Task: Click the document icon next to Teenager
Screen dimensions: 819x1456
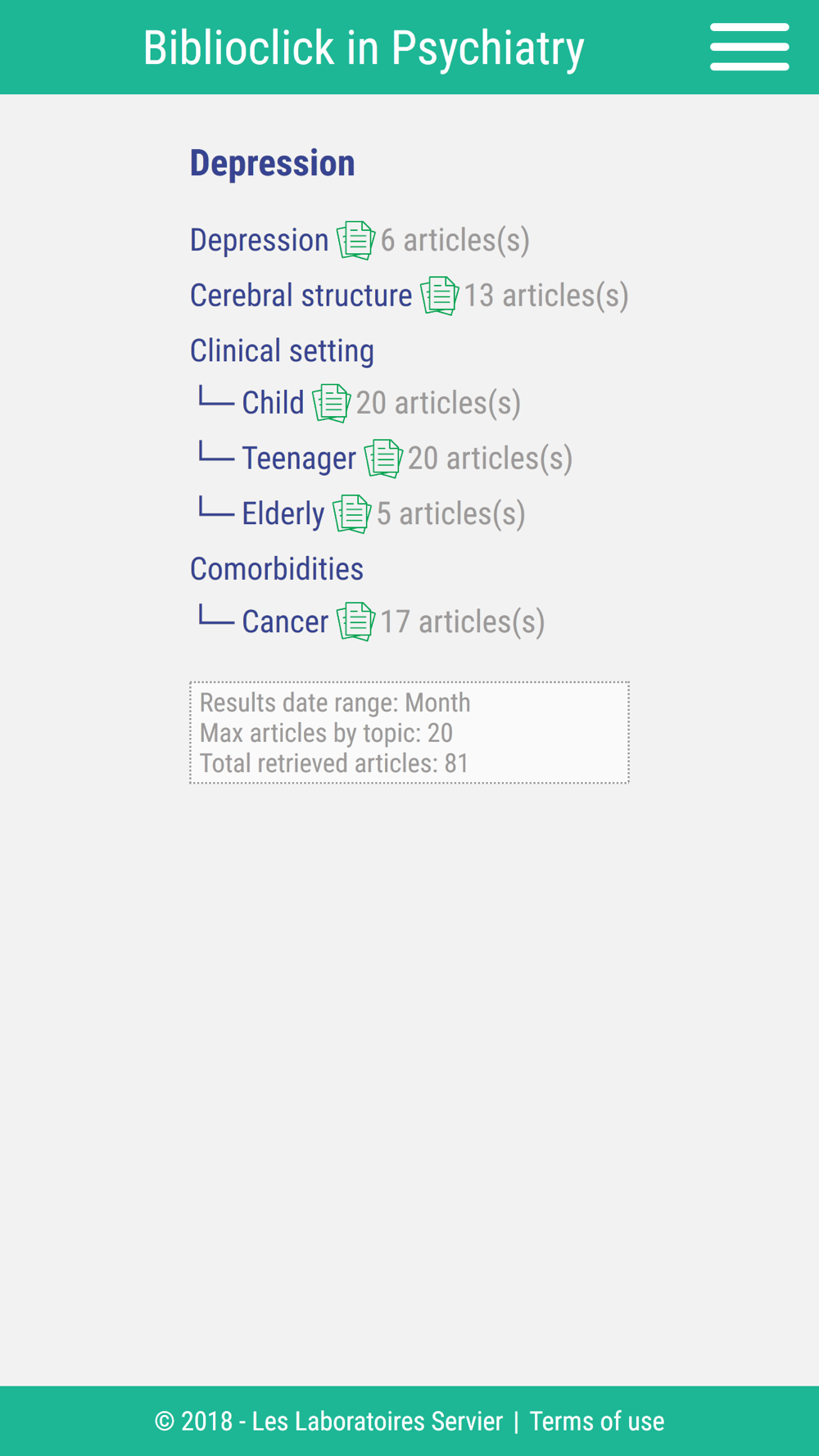Action: [382, 459]
